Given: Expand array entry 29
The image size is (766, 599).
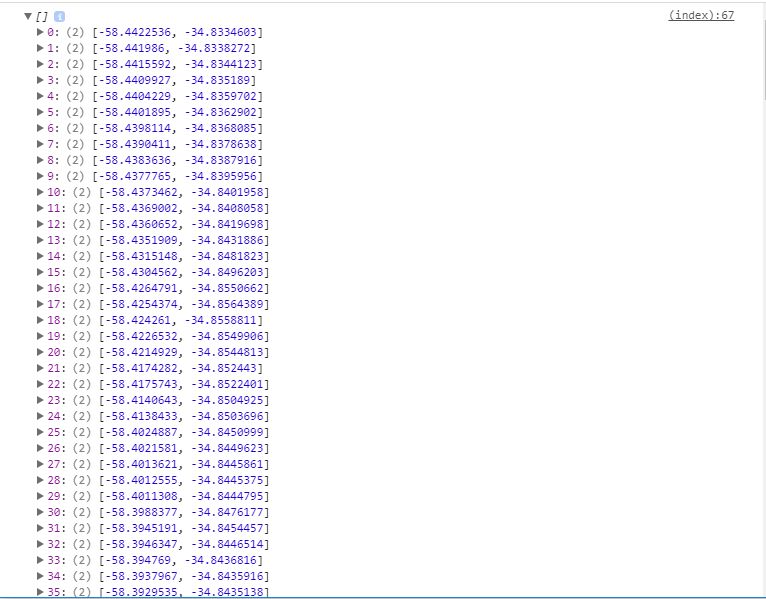Looking at the screenshot, I should click(40, 496).
